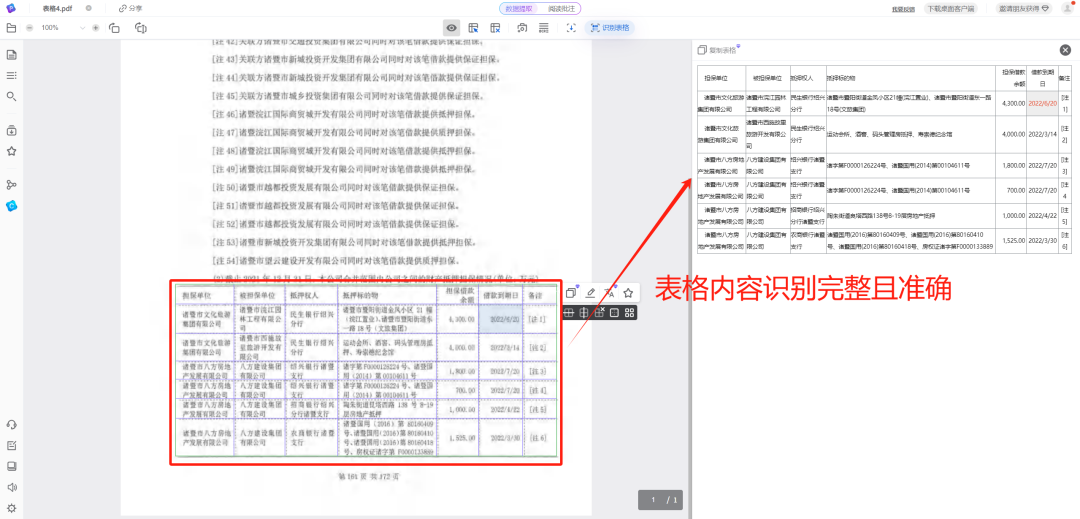Click the region download toolbar icon
This screenshot has width=1080, height=519.
(571, 28)
